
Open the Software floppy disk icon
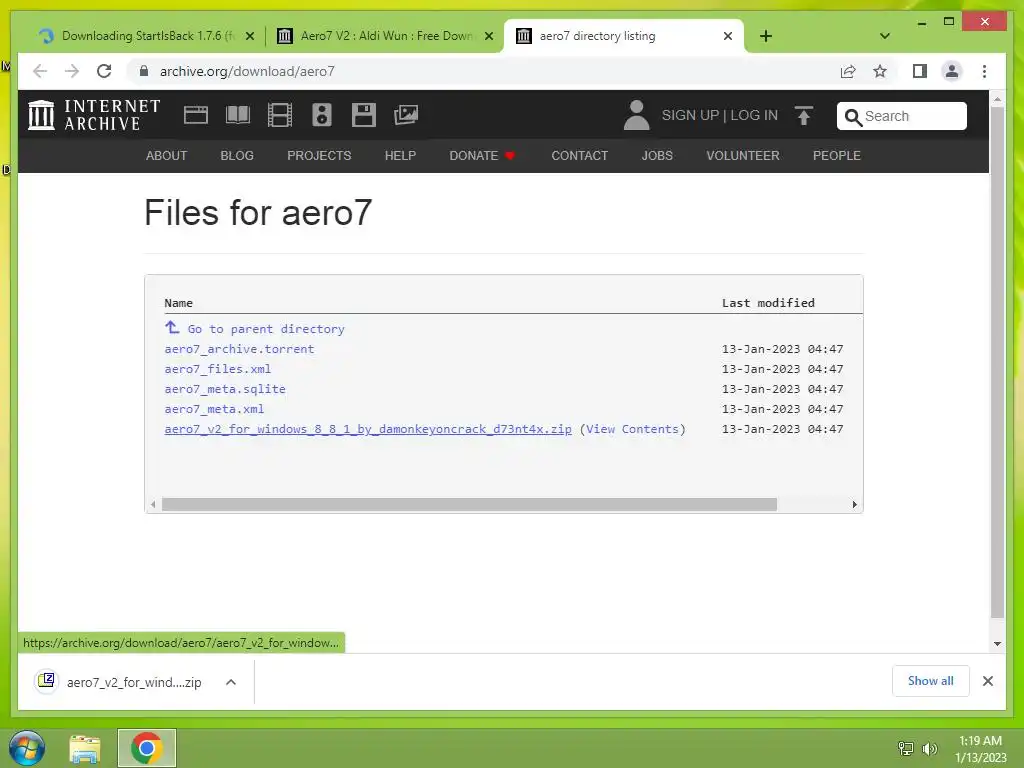363,115
